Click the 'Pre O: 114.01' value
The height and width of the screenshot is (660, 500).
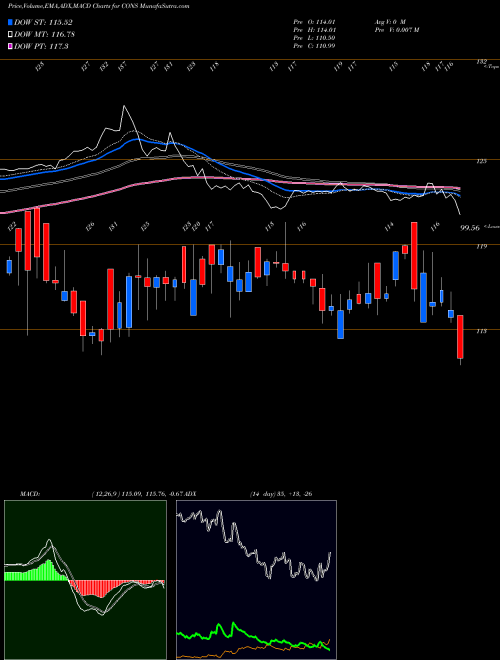[314, 21]
